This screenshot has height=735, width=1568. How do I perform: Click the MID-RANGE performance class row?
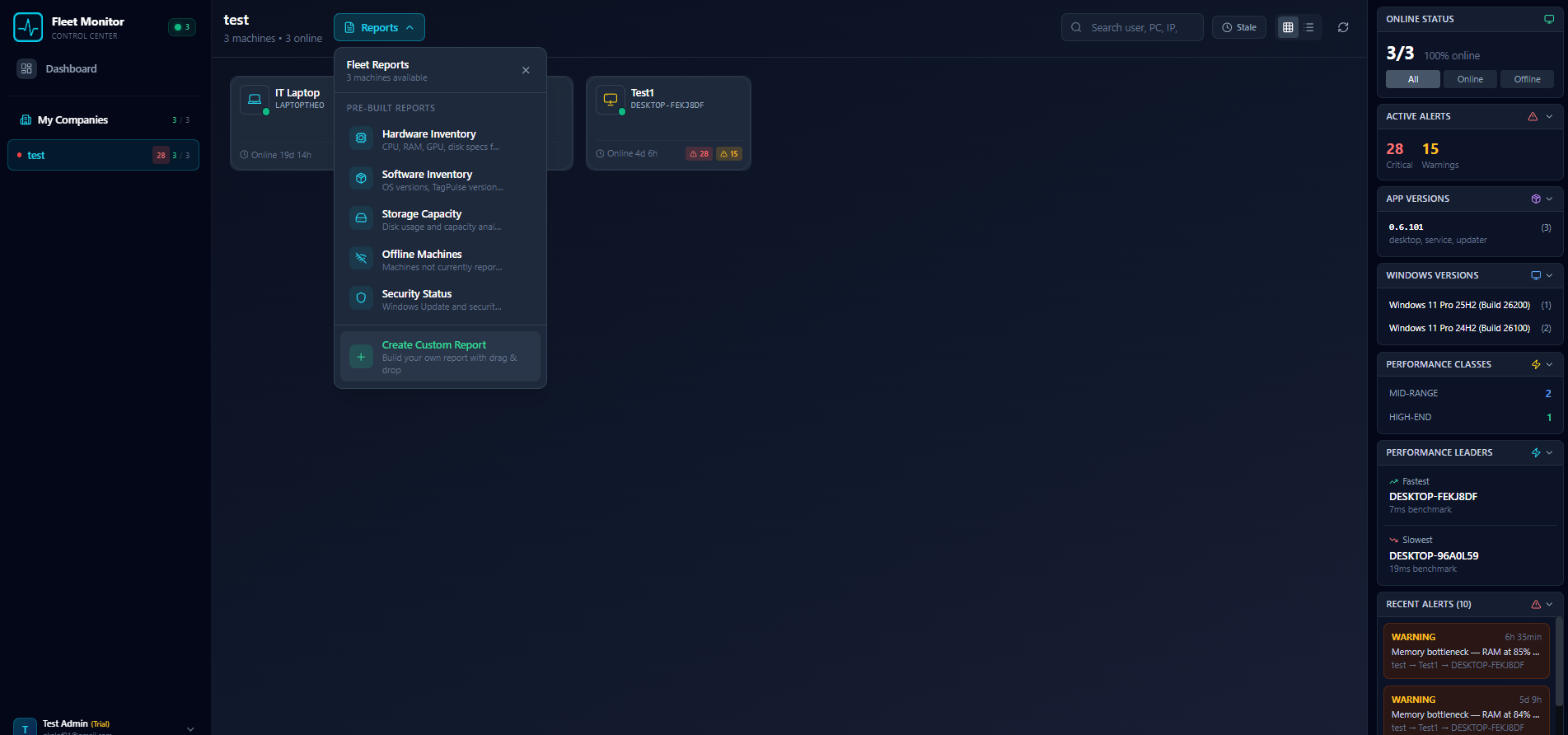(1470, 393)
